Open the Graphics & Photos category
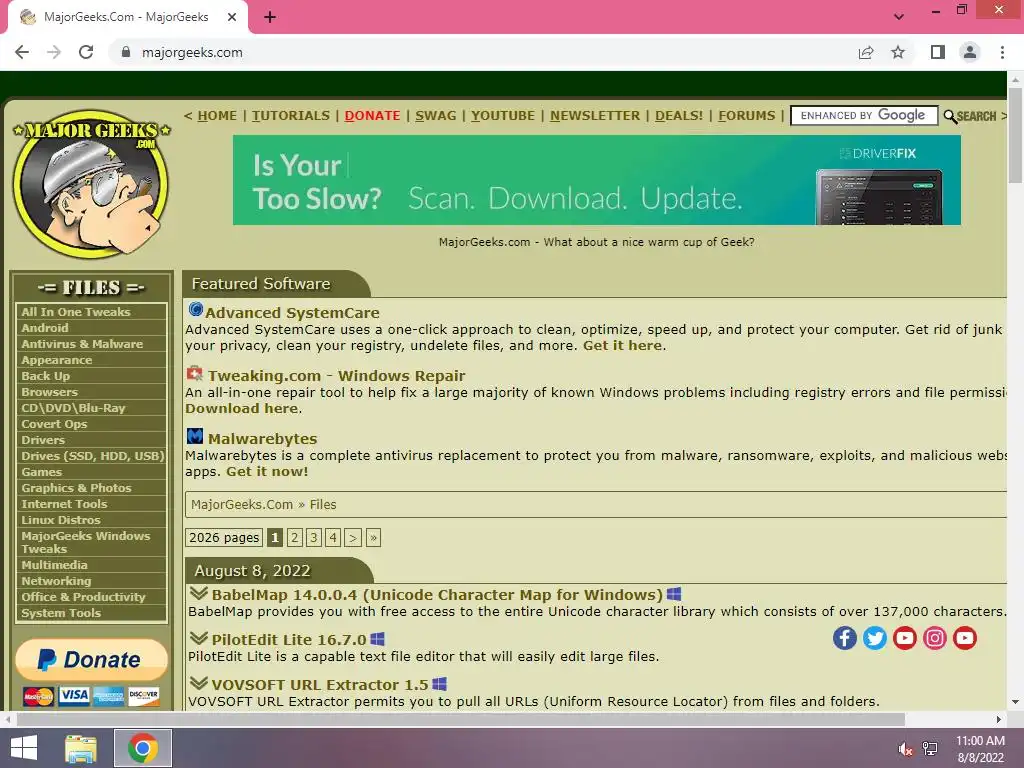Image resolution: width=1024 pixels, height=768 pixels. (91, 488)
